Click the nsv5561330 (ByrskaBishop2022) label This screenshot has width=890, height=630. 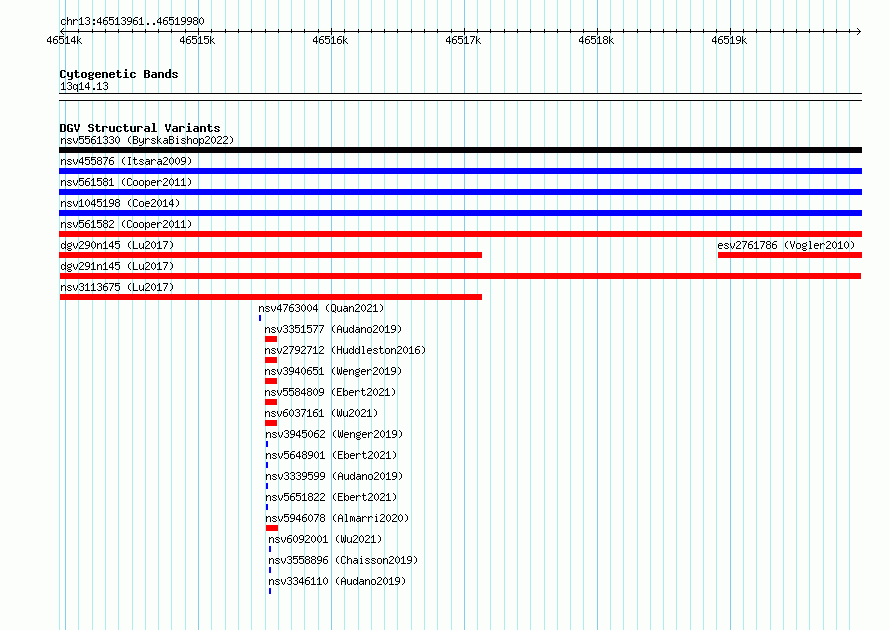click(147, 140)
